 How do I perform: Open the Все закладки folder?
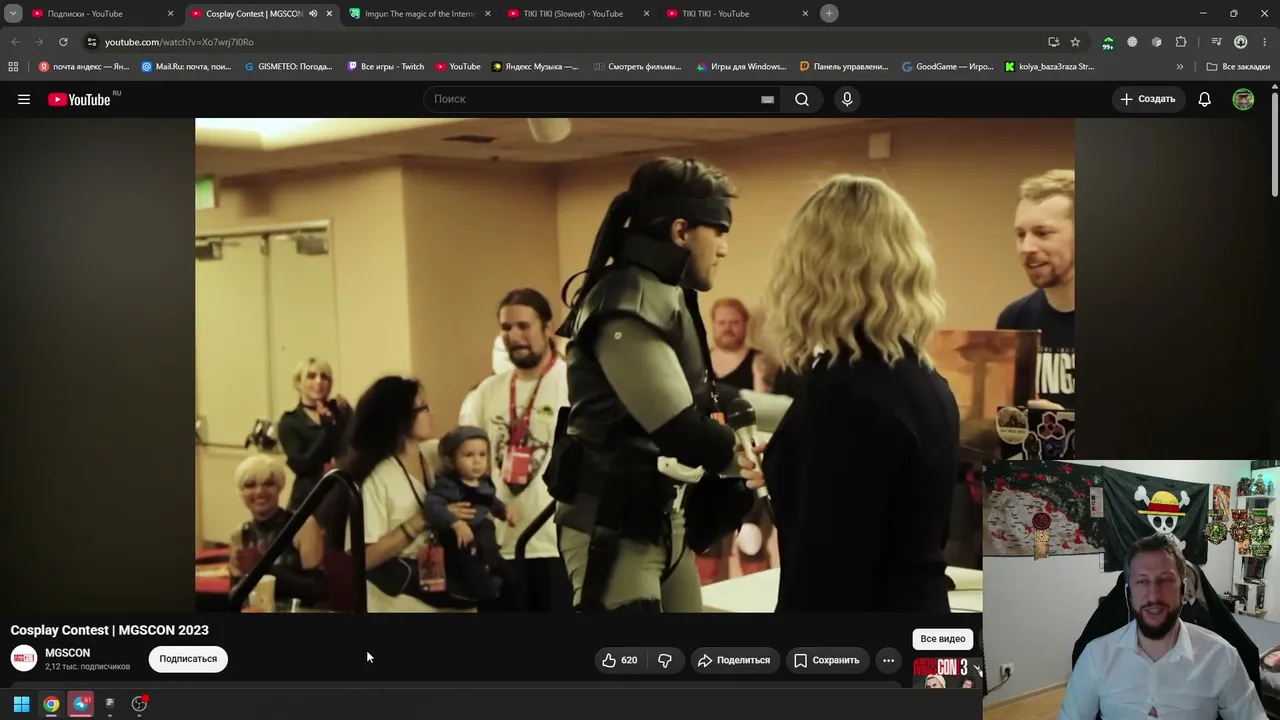point(1238,67)
